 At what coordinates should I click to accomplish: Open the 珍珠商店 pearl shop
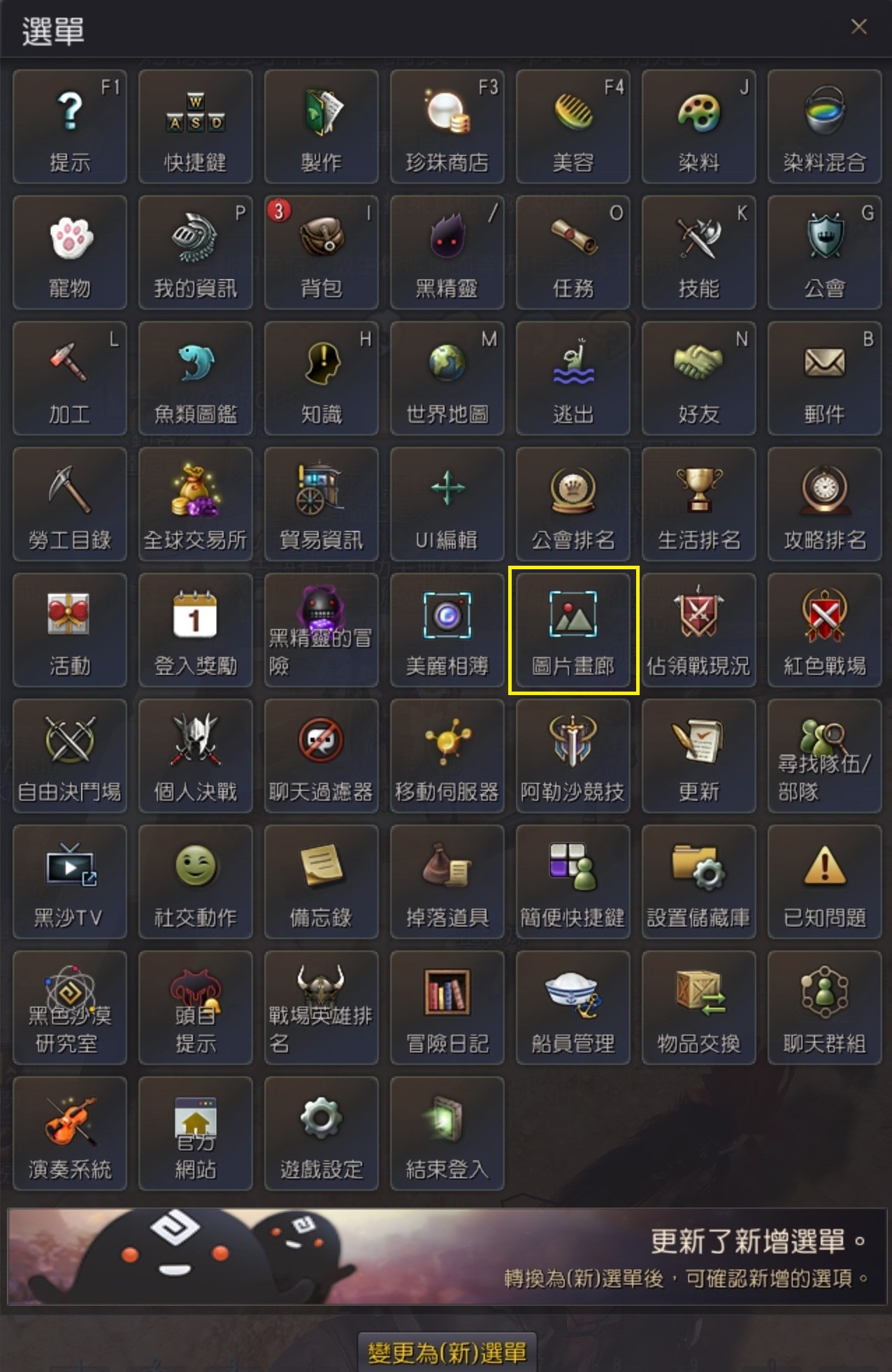click(447, 127)
